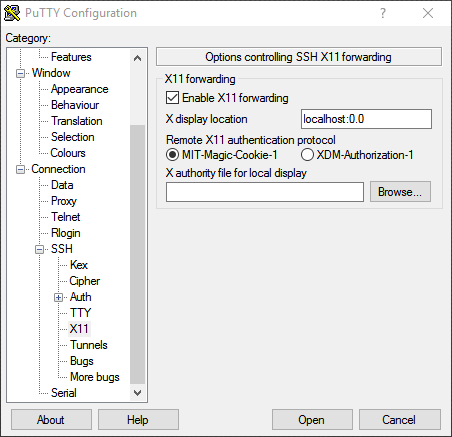Click the category list scroll down arrow

click(137, 393)
